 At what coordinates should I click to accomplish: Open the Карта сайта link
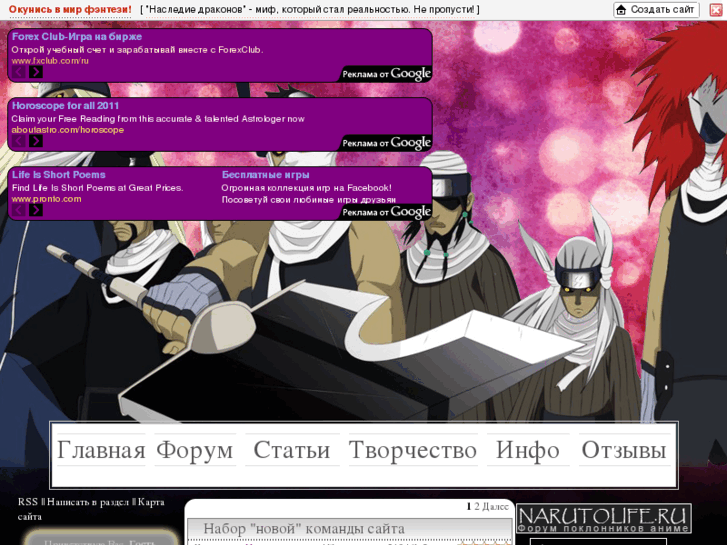tap(91, 509)
